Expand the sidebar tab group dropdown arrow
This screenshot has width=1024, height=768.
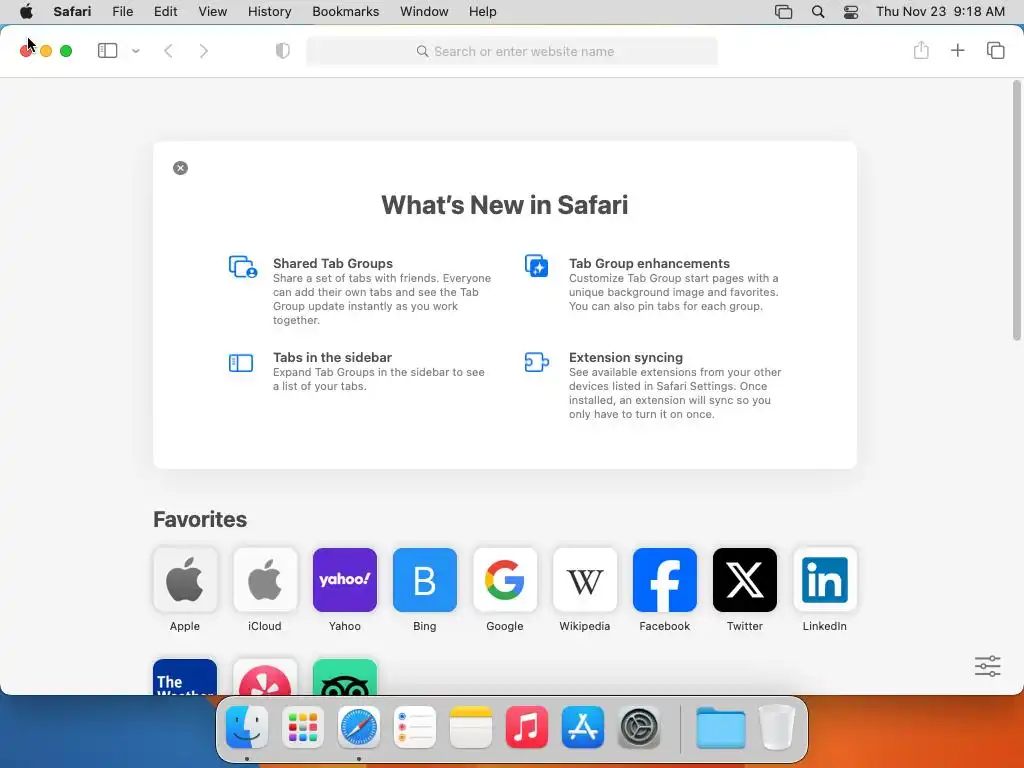coord(136,51)
